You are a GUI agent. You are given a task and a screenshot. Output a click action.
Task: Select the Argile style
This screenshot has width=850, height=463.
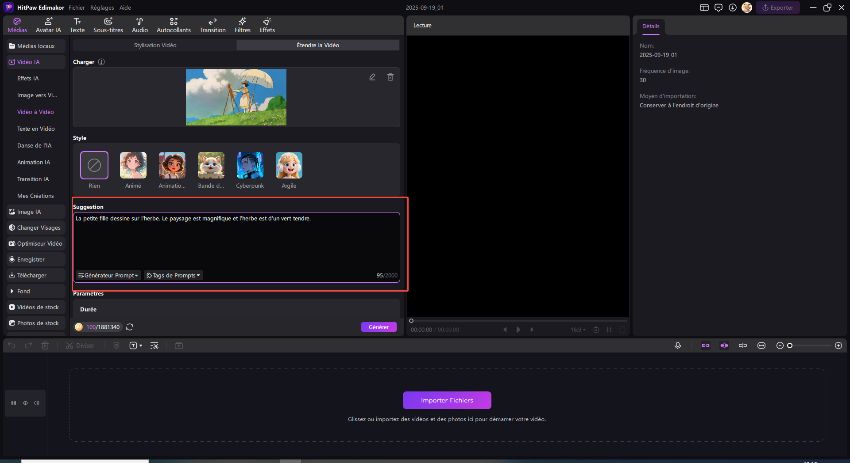click(x=289, y=165)
